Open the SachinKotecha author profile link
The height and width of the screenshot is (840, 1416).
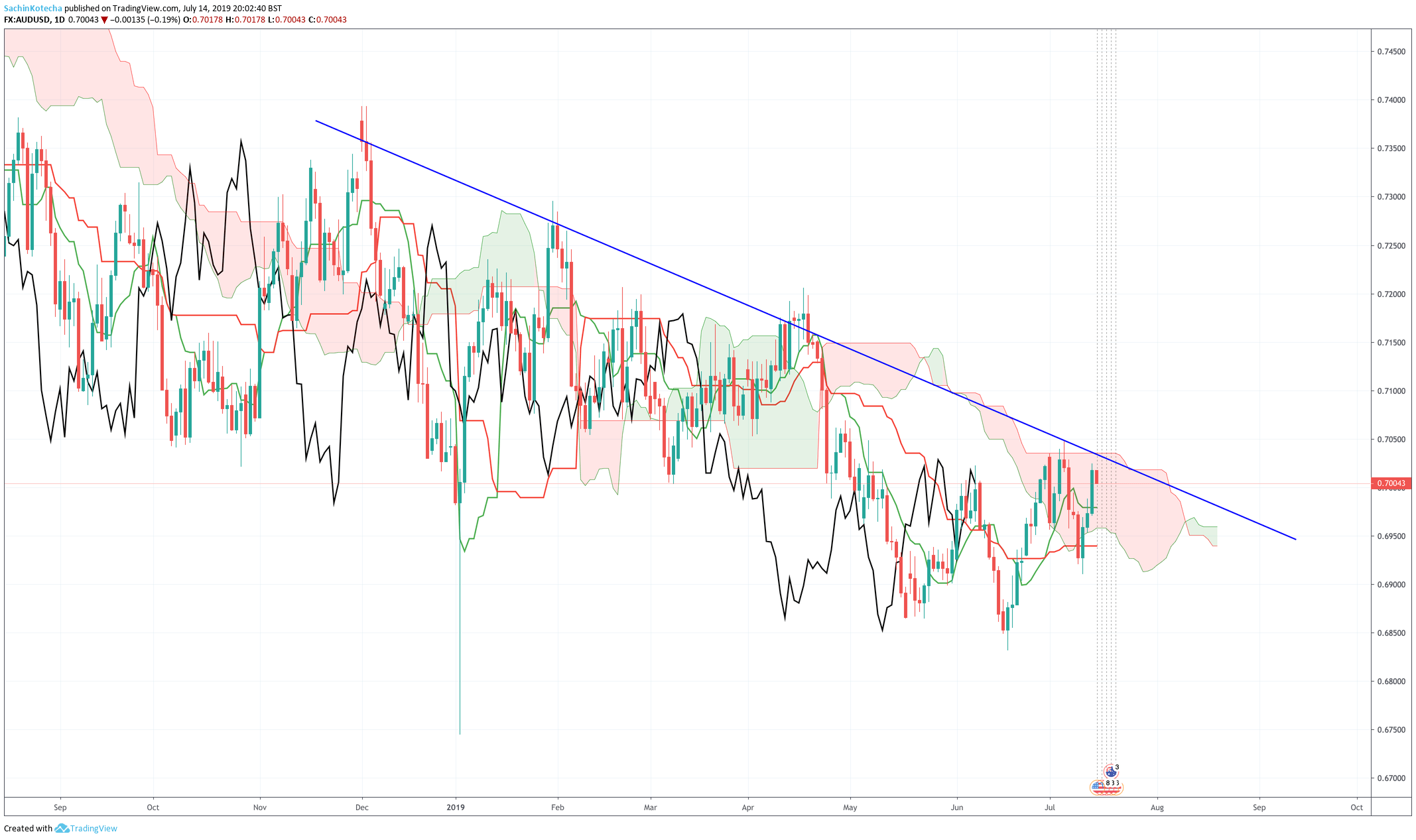point(32,9)
